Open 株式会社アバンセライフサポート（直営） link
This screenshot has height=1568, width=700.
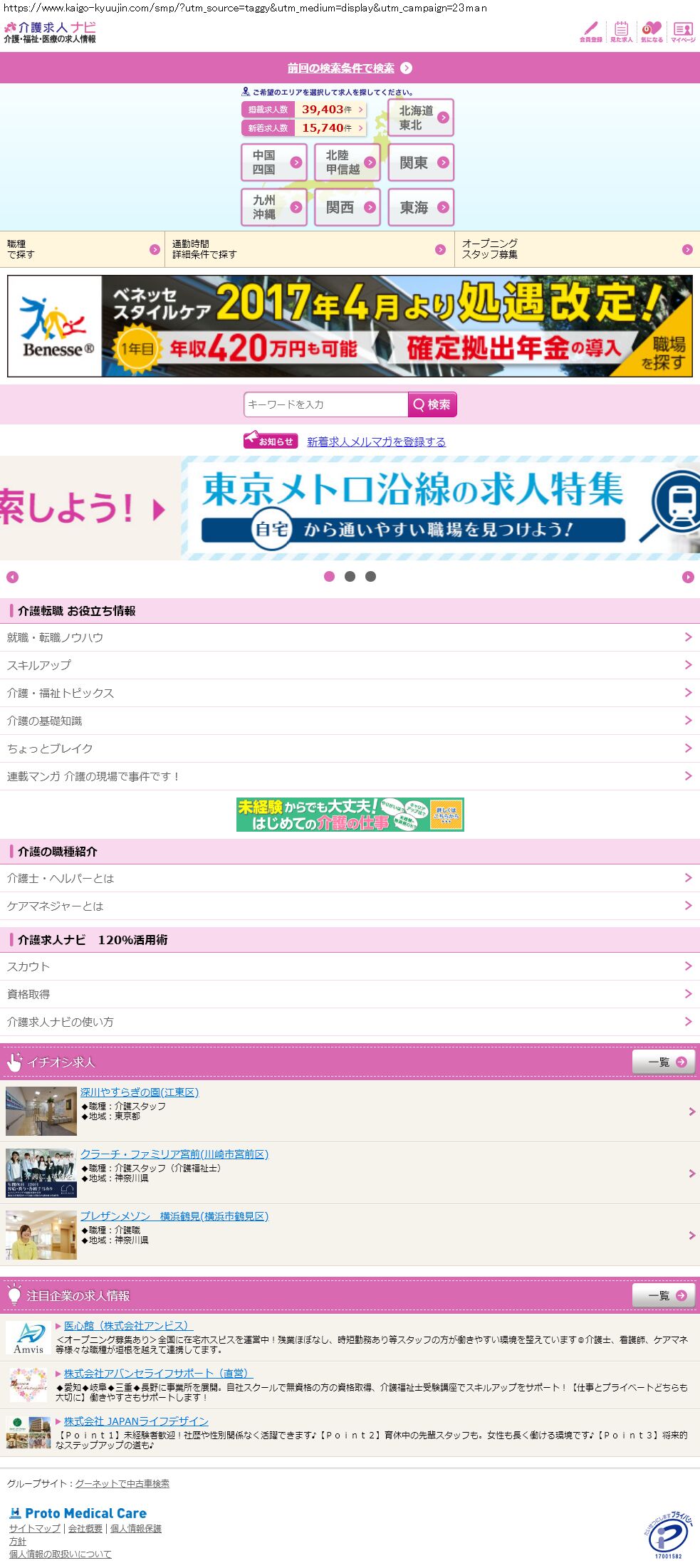(x=158, y=1373)
